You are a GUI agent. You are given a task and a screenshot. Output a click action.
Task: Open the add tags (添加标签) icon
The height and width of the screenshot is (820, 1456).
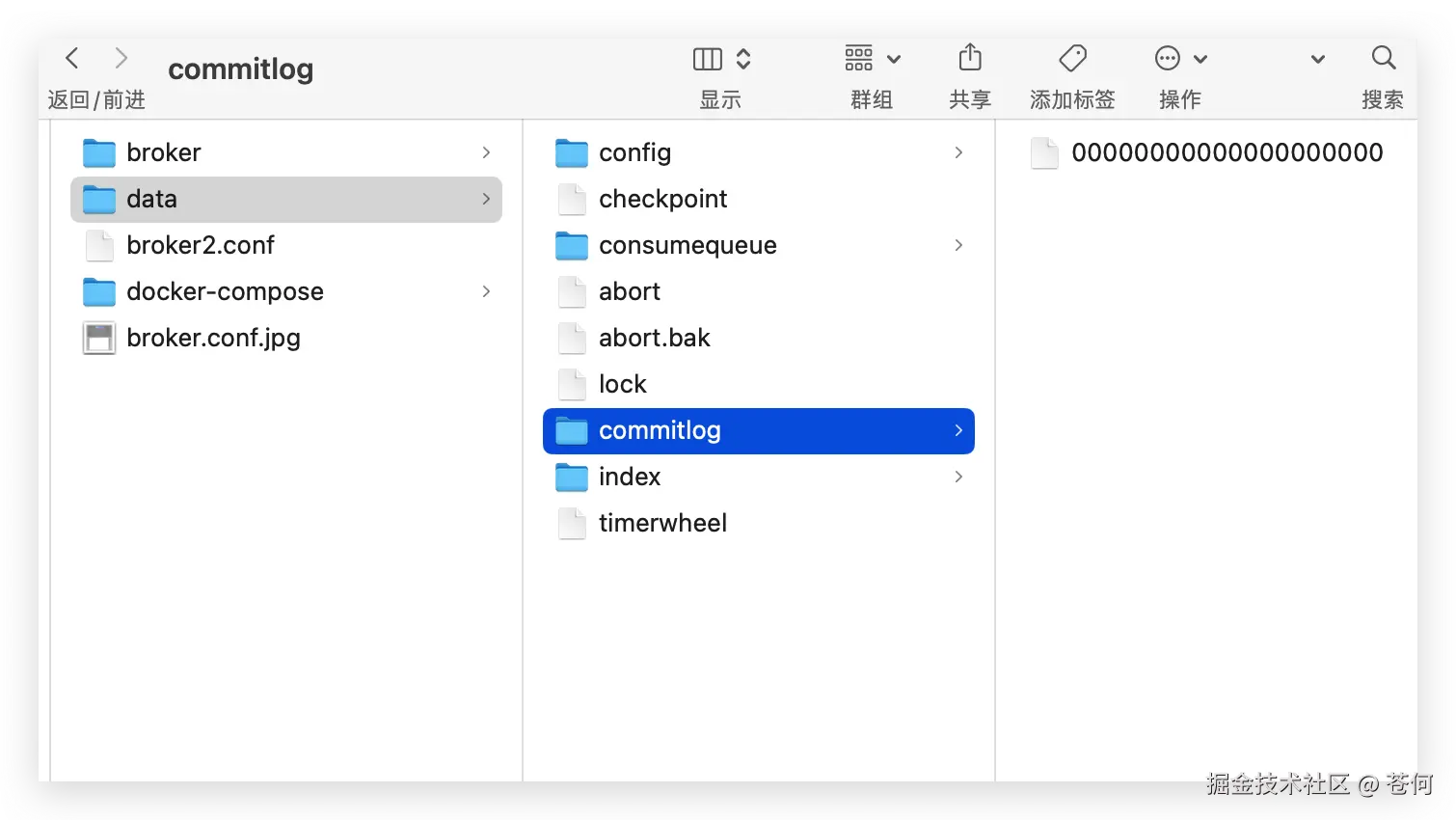point(1071,58)
